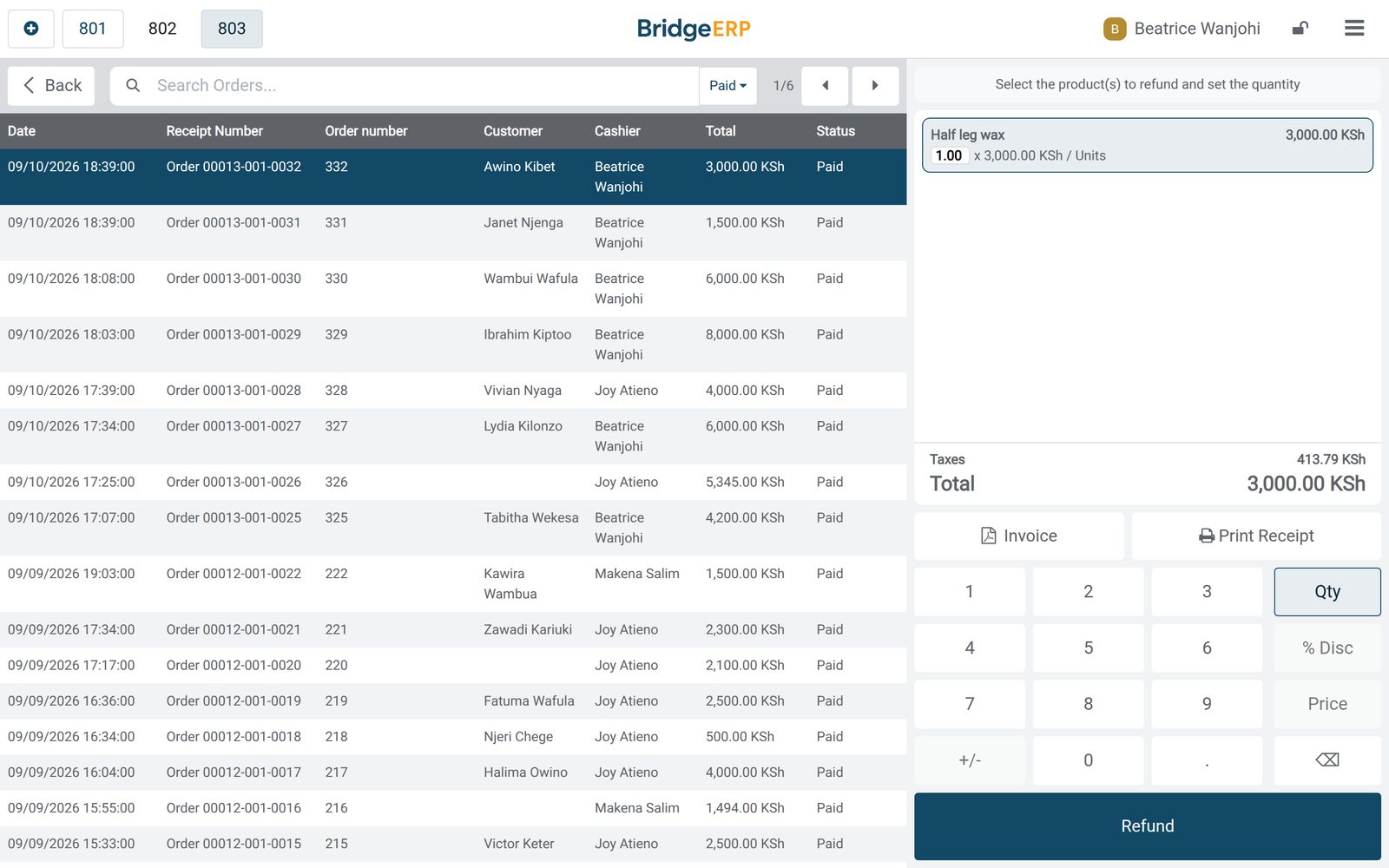Go to next page of orders
The width and height of the screenshot is (1389, 868).
[875, 86]
